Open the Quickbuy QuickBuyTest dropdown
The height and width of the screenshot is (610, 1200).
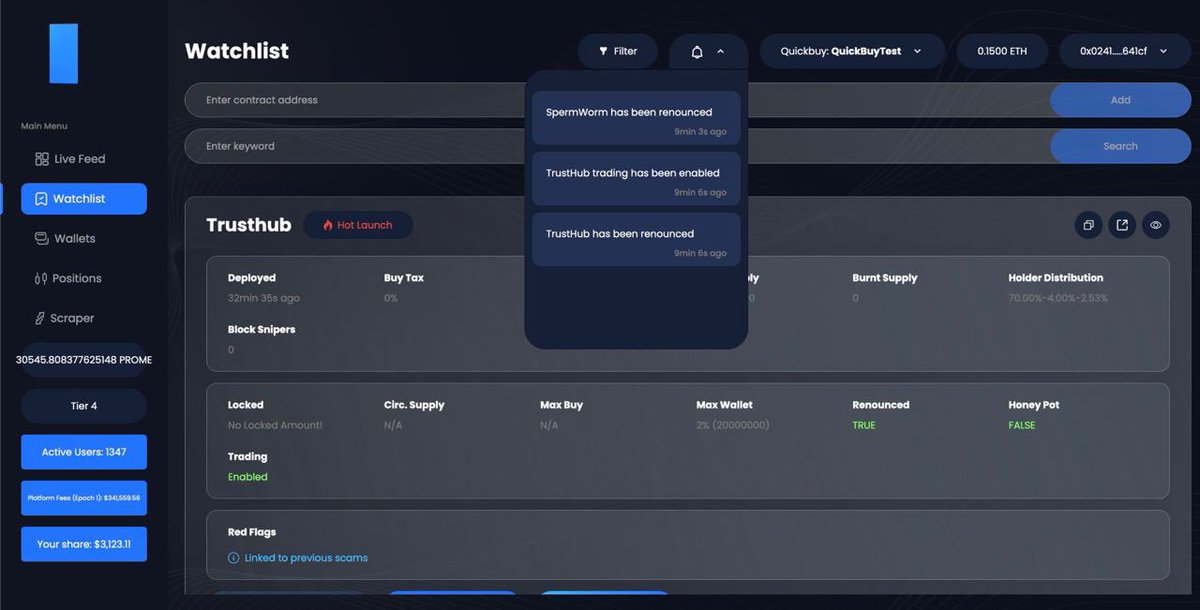click(851, 50)
